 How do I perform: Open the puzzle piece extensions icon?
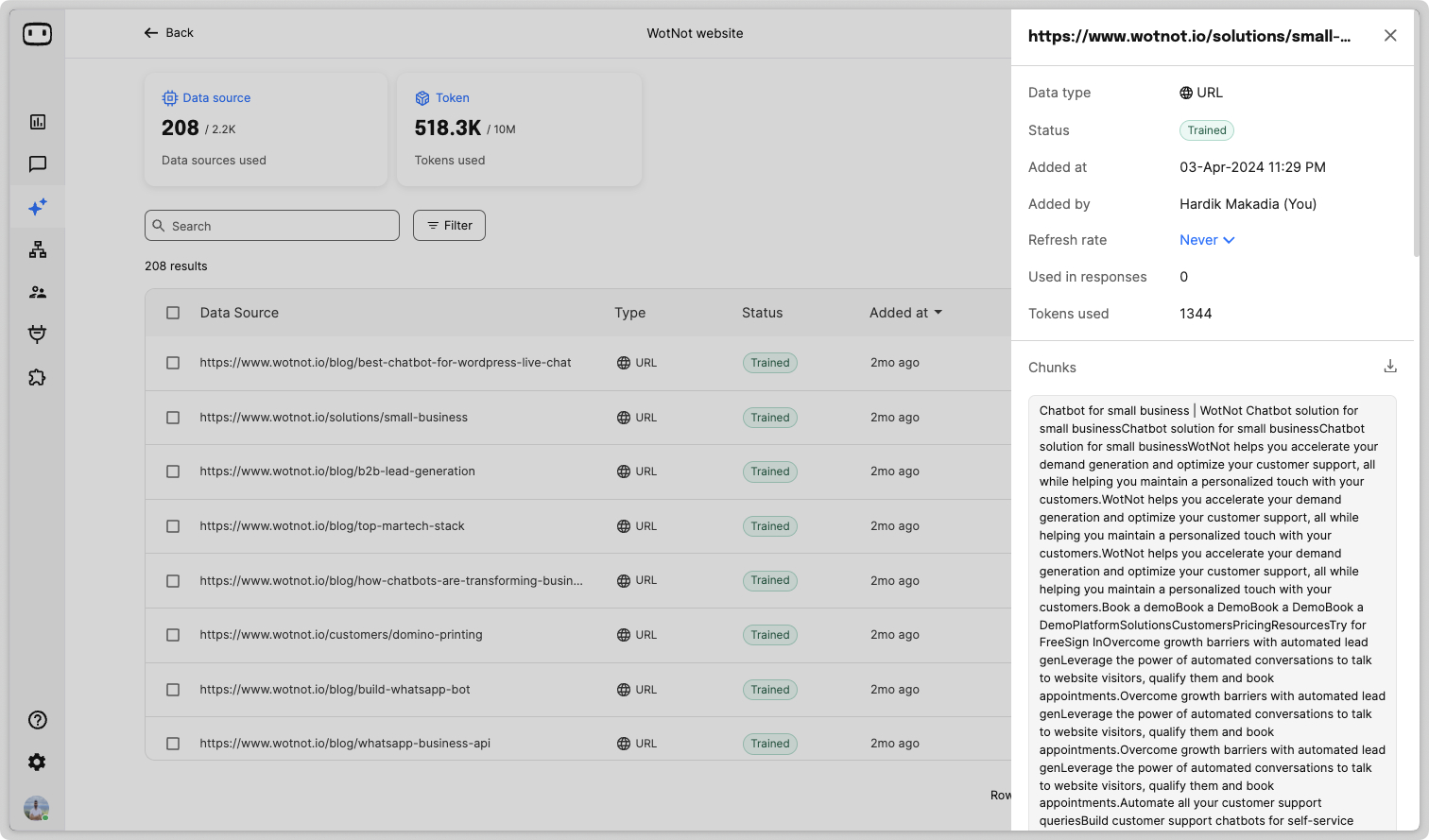tap(38, 377)
